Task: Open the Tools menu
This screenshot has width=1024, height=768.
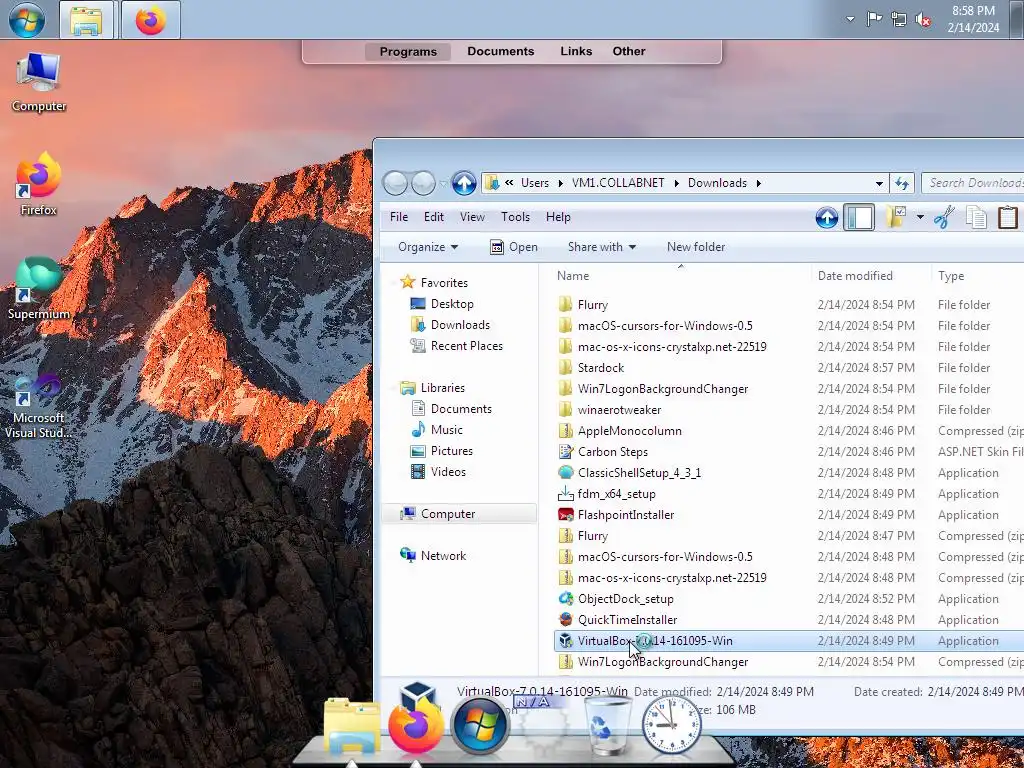Action: point(515,217)
